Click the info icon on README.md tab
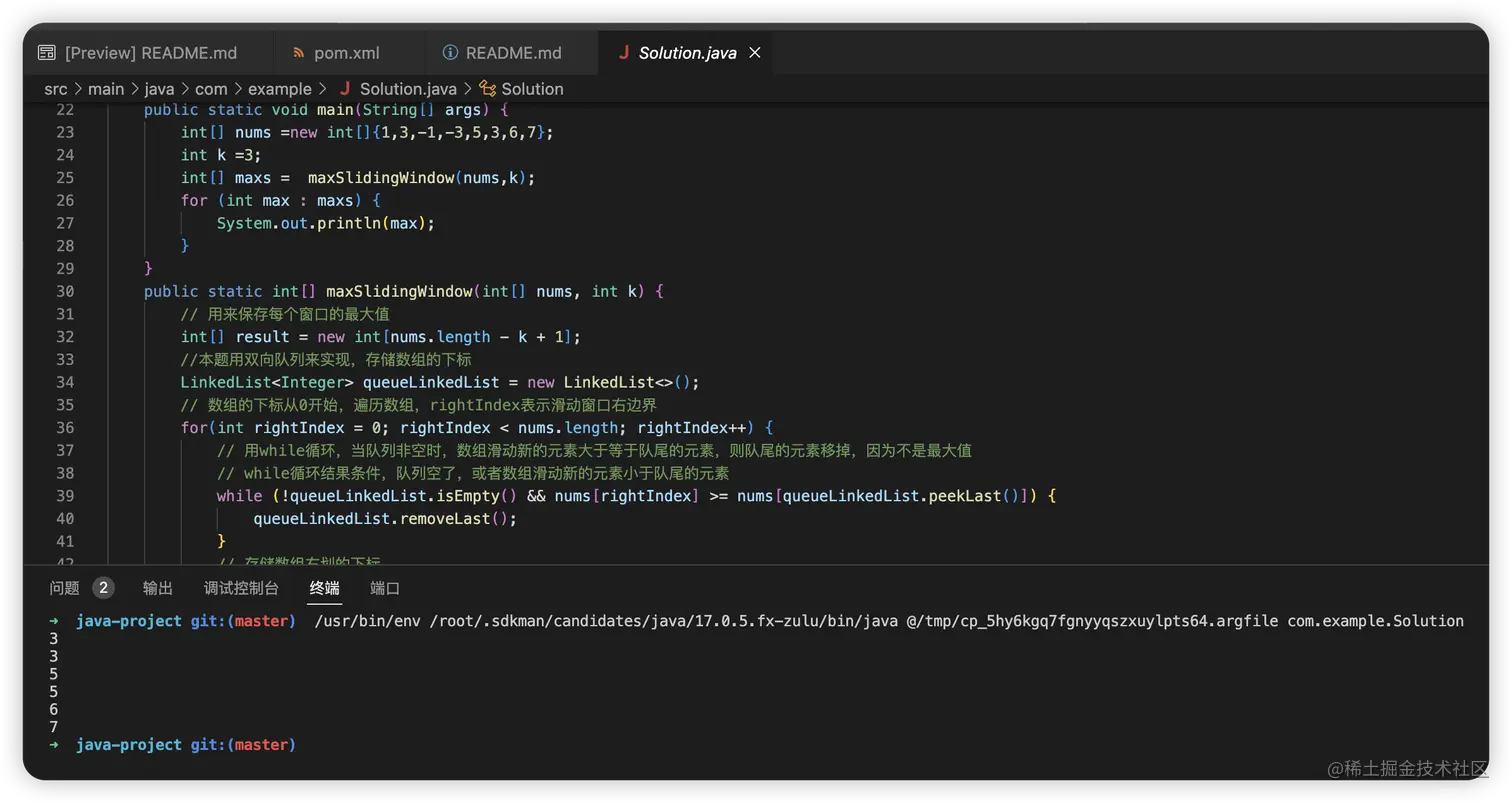This screenshot has width=1512, height=803. tap(450, 53)
